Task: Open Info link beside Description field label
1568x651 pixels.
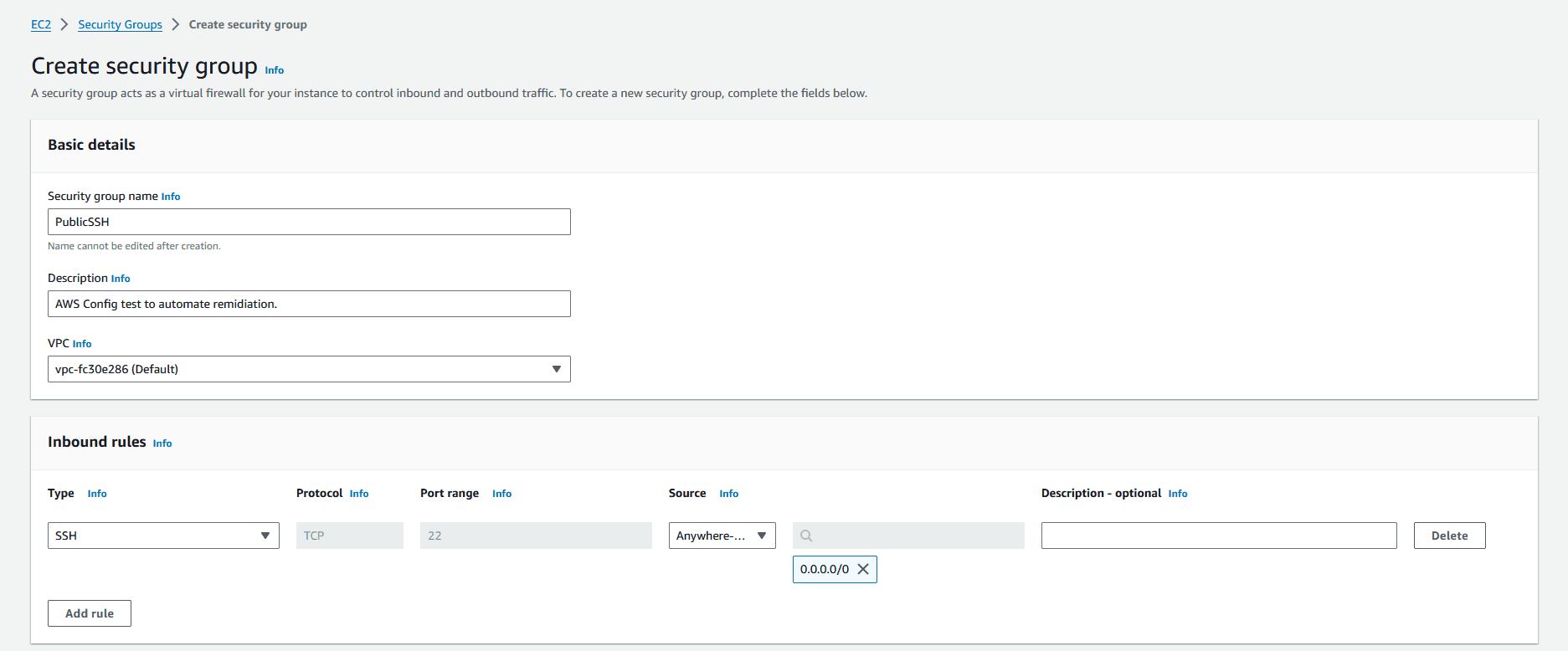Action: coord(121,279)
